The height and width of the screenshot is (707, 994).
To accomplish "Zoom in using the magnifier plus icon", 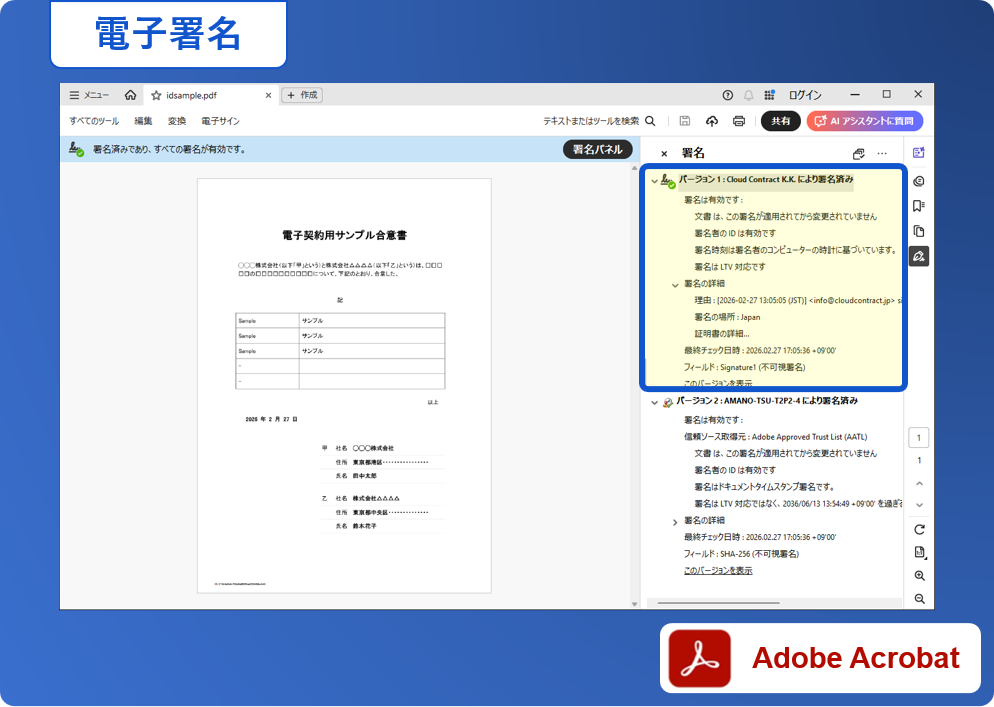I will 919,576.
